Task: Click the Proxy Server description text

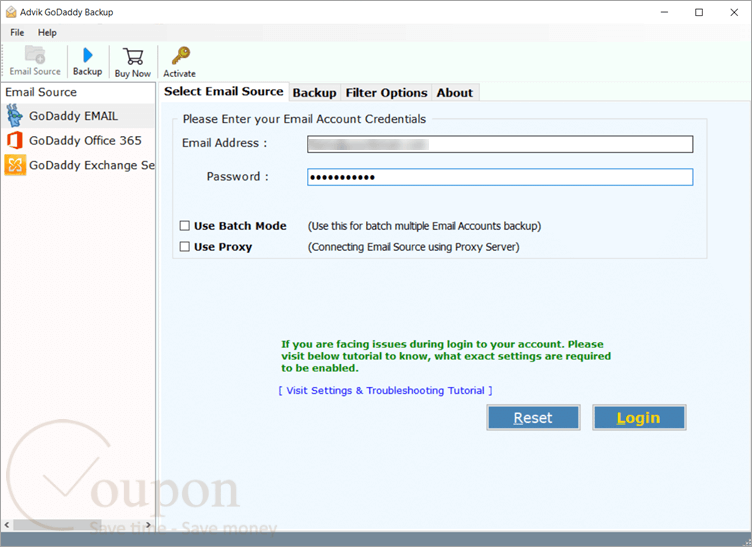Action: coord(413,247)
